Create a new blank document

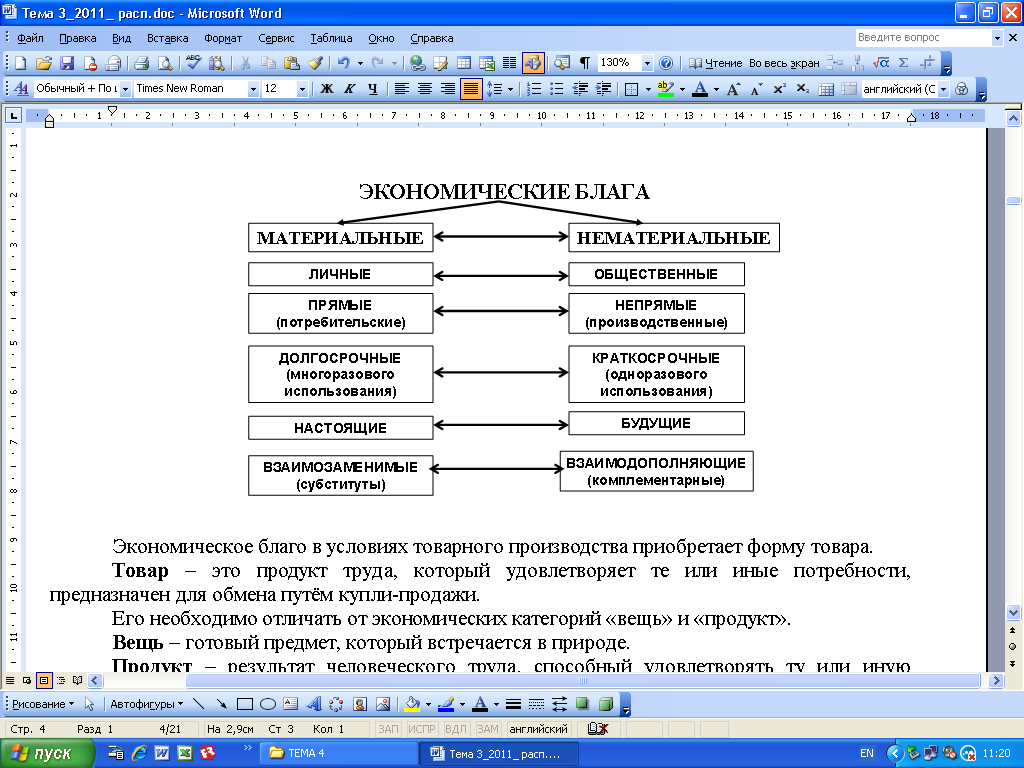[x=20, y=63]
